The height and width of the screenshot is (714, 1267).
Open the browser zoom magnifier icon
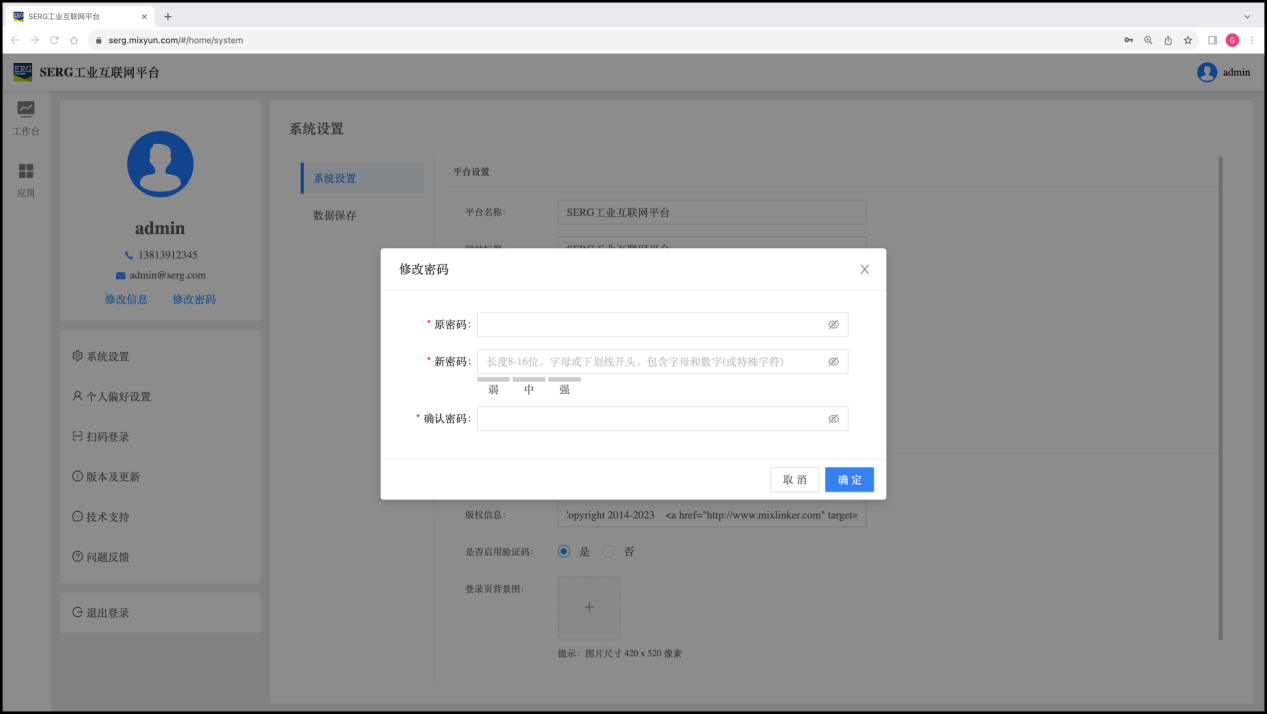coord(1148,40)
